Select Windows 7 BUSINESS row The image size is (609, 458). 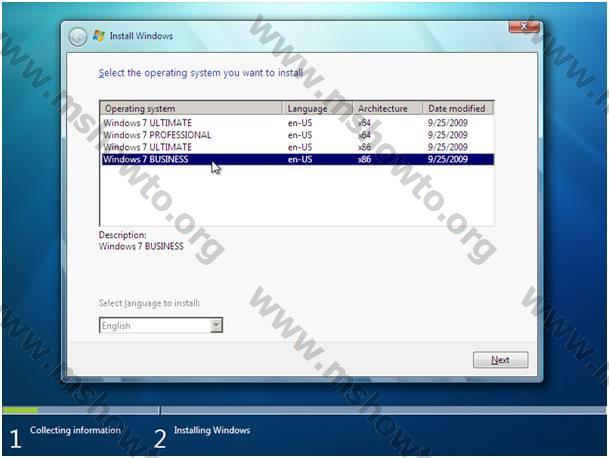[x=297, y=159]
